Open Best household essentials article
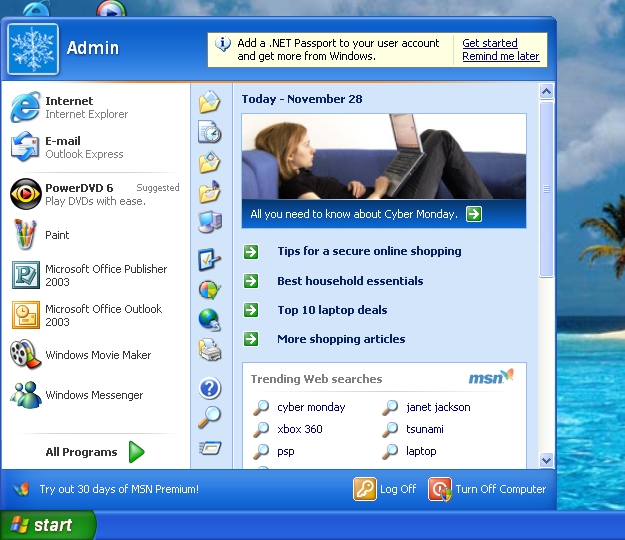625x540 pixels. [x=350, y=281]
